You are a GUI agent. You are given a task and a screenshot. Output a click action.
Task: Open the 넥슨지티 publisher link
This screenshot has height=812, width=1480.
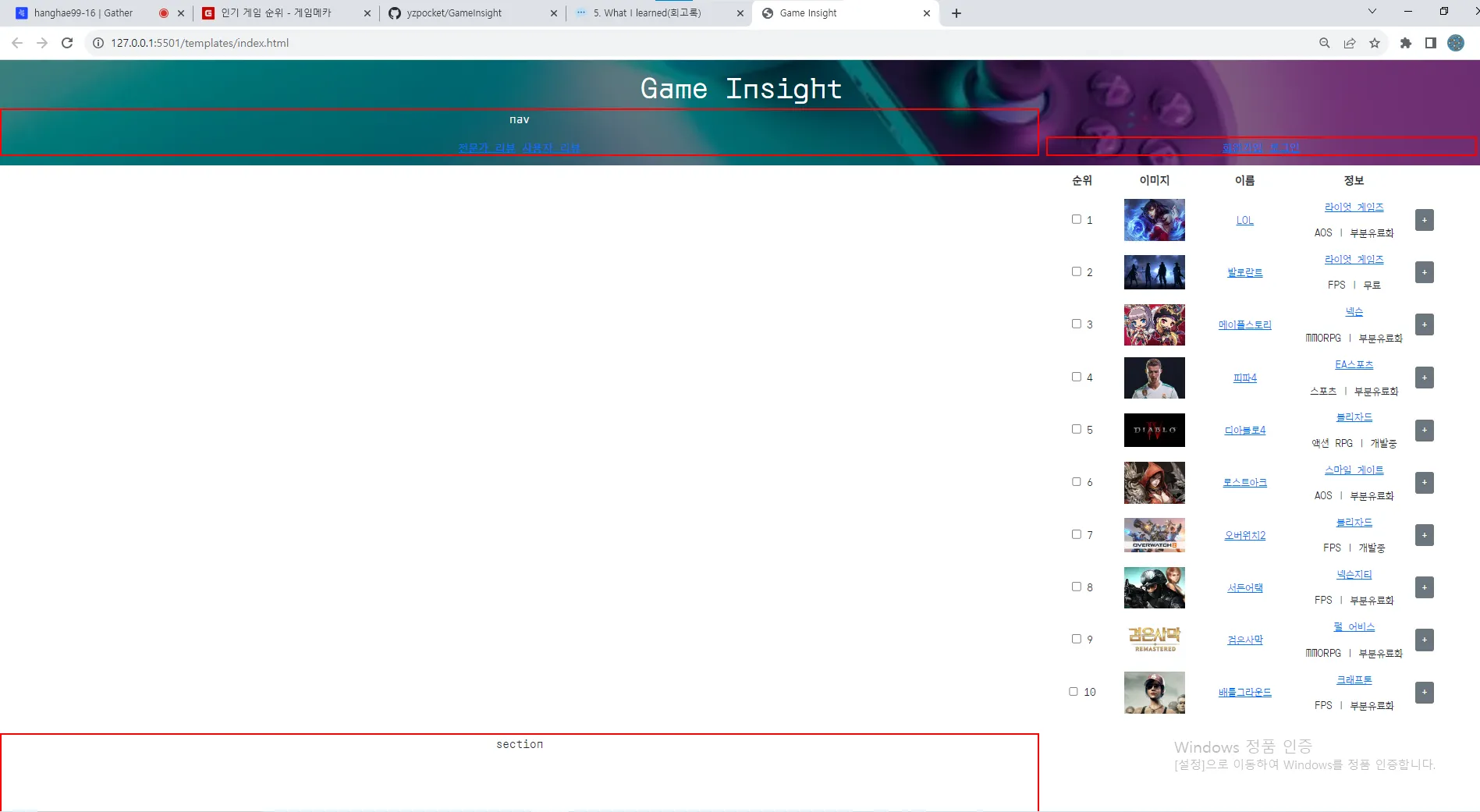coord(1354,575)
